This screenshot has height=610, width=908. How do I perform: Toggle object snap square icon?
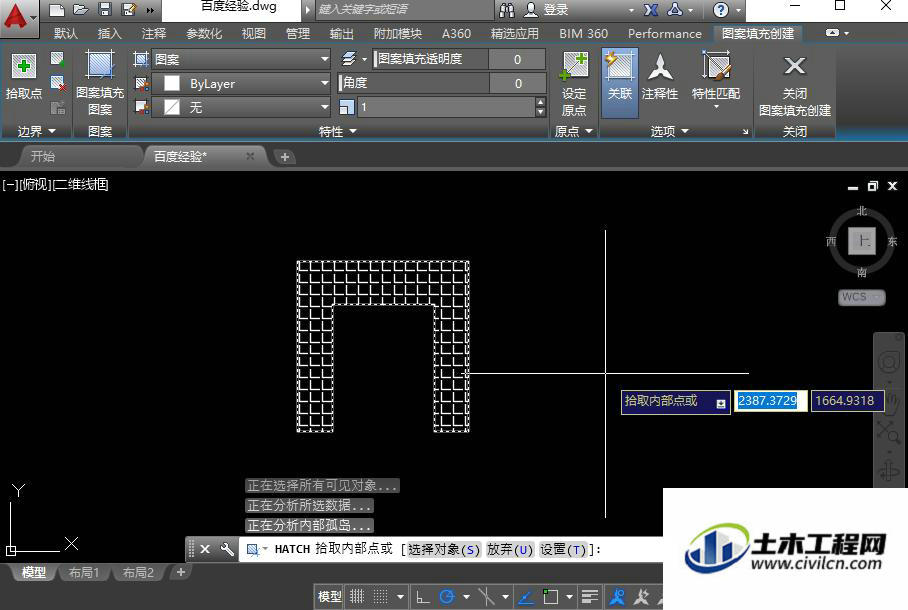click(551, 596)
